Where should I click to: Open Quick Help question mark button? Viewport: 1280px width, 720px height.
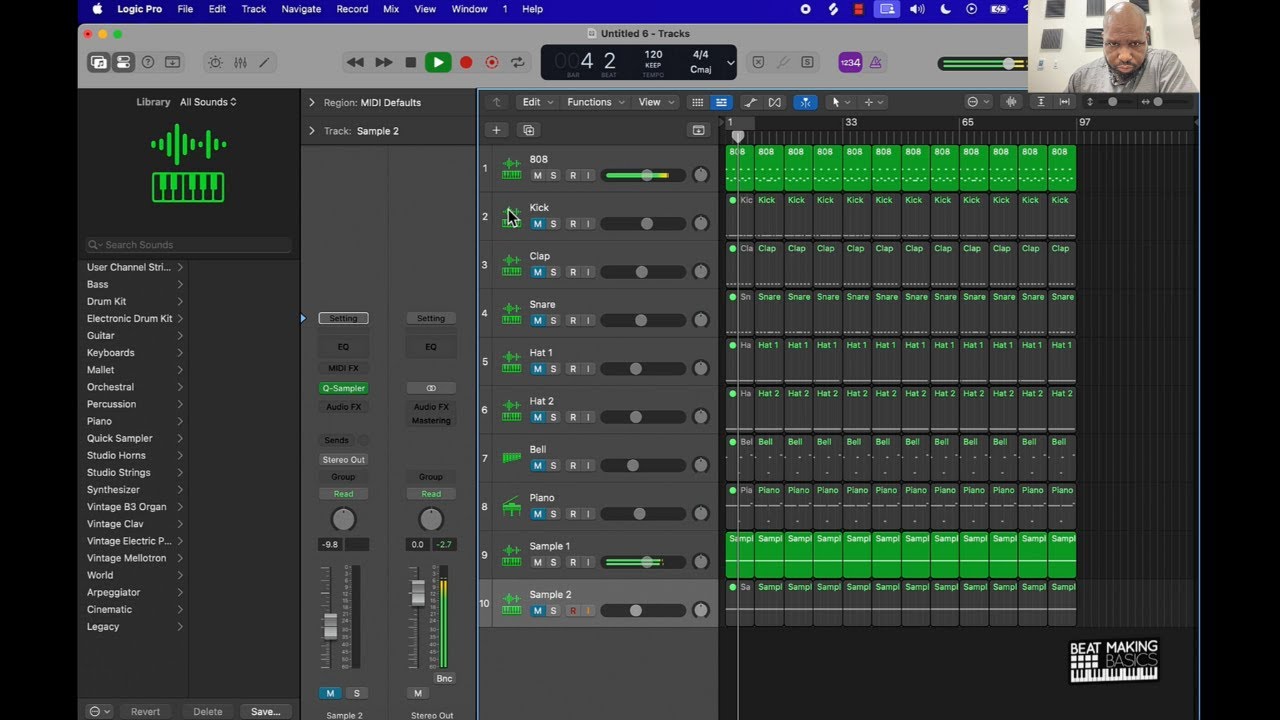[x=148, y=62]
